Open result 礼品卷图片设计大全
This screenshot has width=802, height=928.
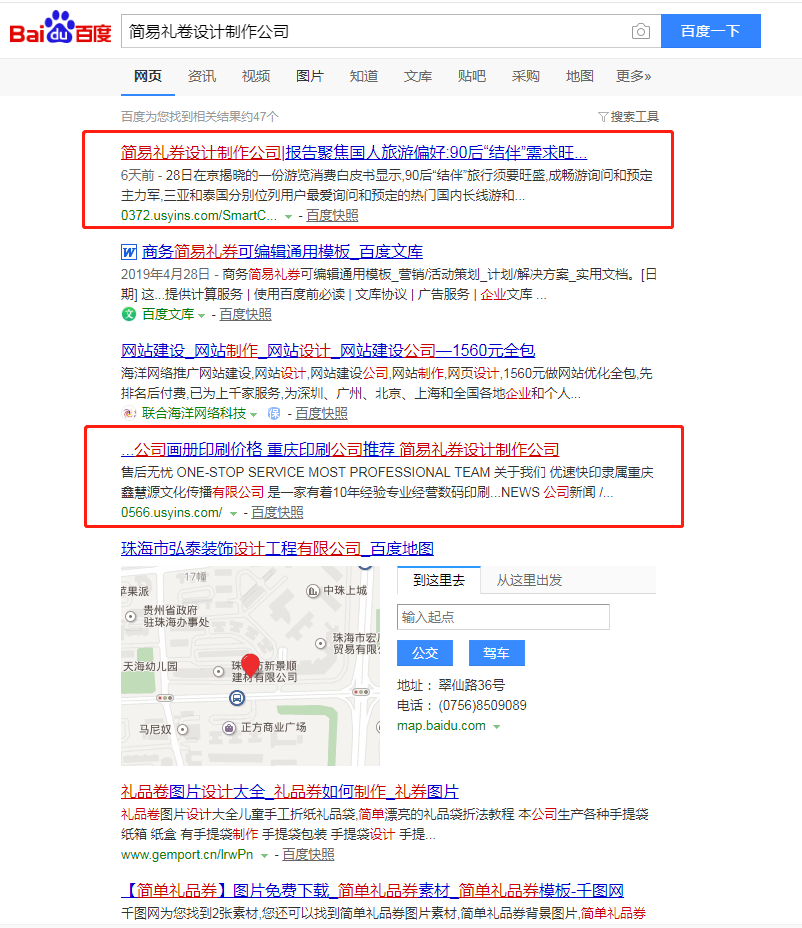click(x=289, y=791)
